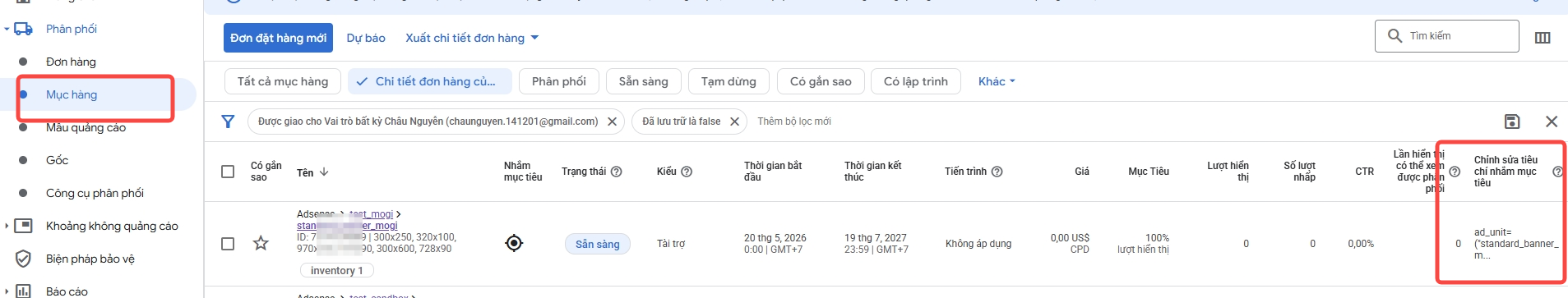Click the search magnifier icon
The height and width of the screenshot is (298, 1568).
point(1395,36)
